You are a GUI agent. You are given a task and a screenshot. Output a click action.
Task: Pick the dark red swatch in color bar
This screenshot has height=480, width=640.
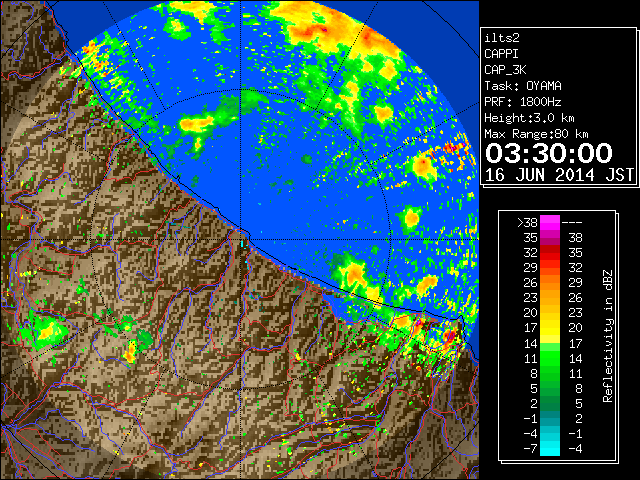coord(550,249)
